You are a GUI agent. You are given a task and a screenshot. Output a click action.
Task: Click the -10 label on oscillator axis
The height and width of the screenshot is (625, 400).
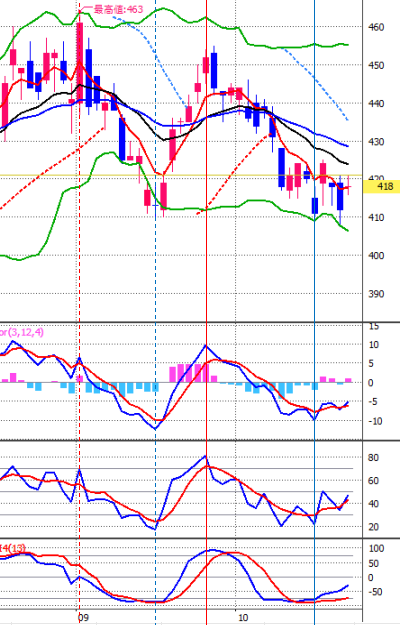[375, 421]
